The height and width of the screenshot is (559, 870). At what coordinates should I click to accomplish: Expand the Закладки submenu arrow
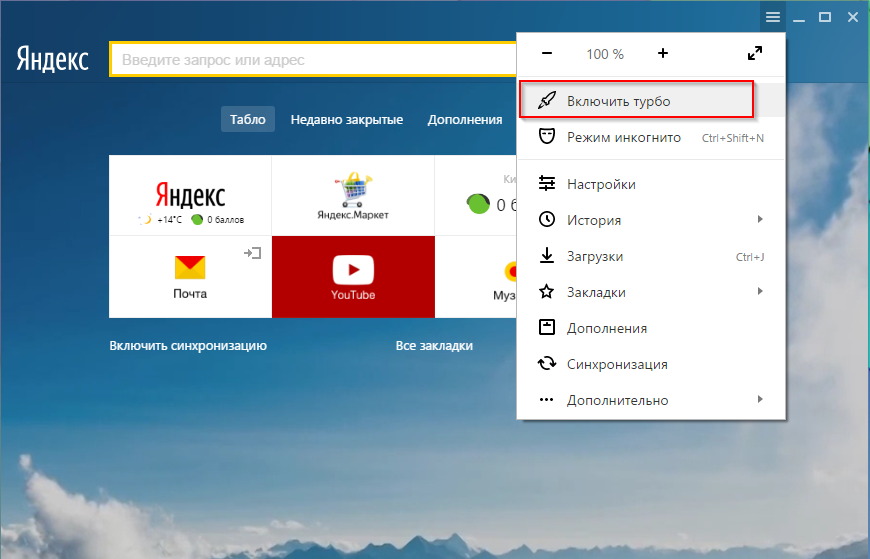point(760,292)
